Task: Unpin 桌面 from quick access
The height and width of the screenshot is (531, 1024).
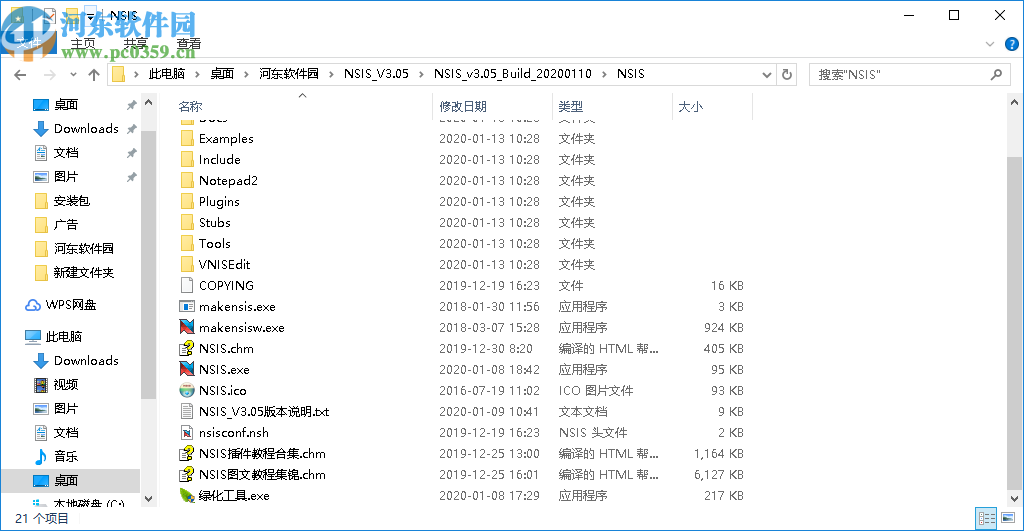Action: tap(131, 105)
